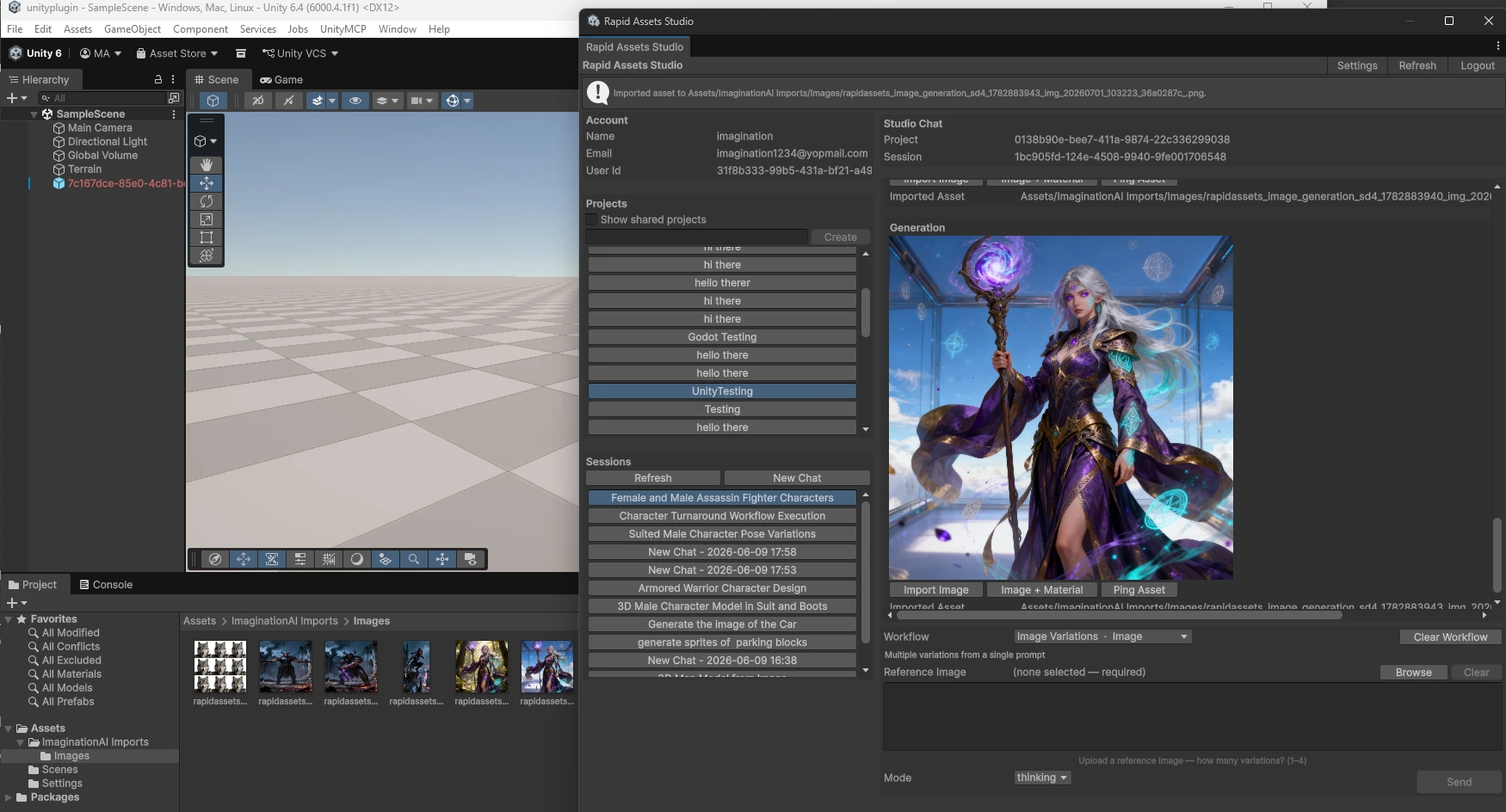Open the Unity VCS dropdown
This screenshot has height=812, width=1506.
pyautogui.click(x=300, y=53)
